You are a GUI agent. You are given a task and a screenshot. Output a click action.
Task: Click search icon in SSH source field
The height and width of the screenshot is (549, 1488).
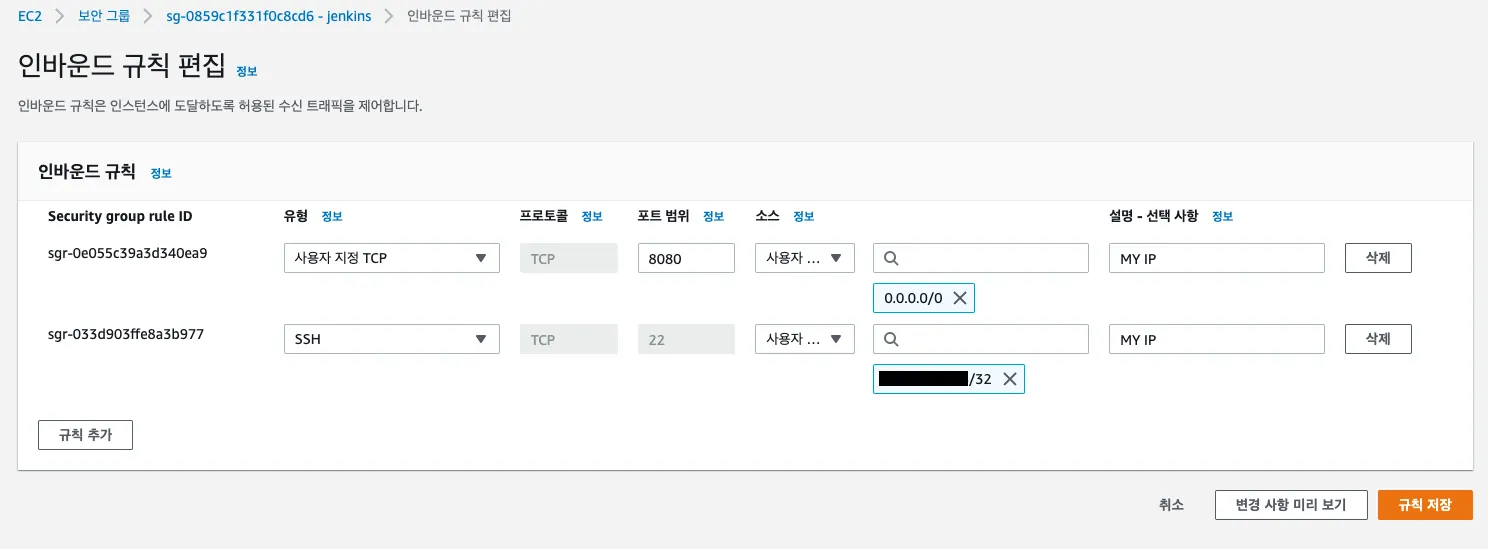tap(891, 340)
